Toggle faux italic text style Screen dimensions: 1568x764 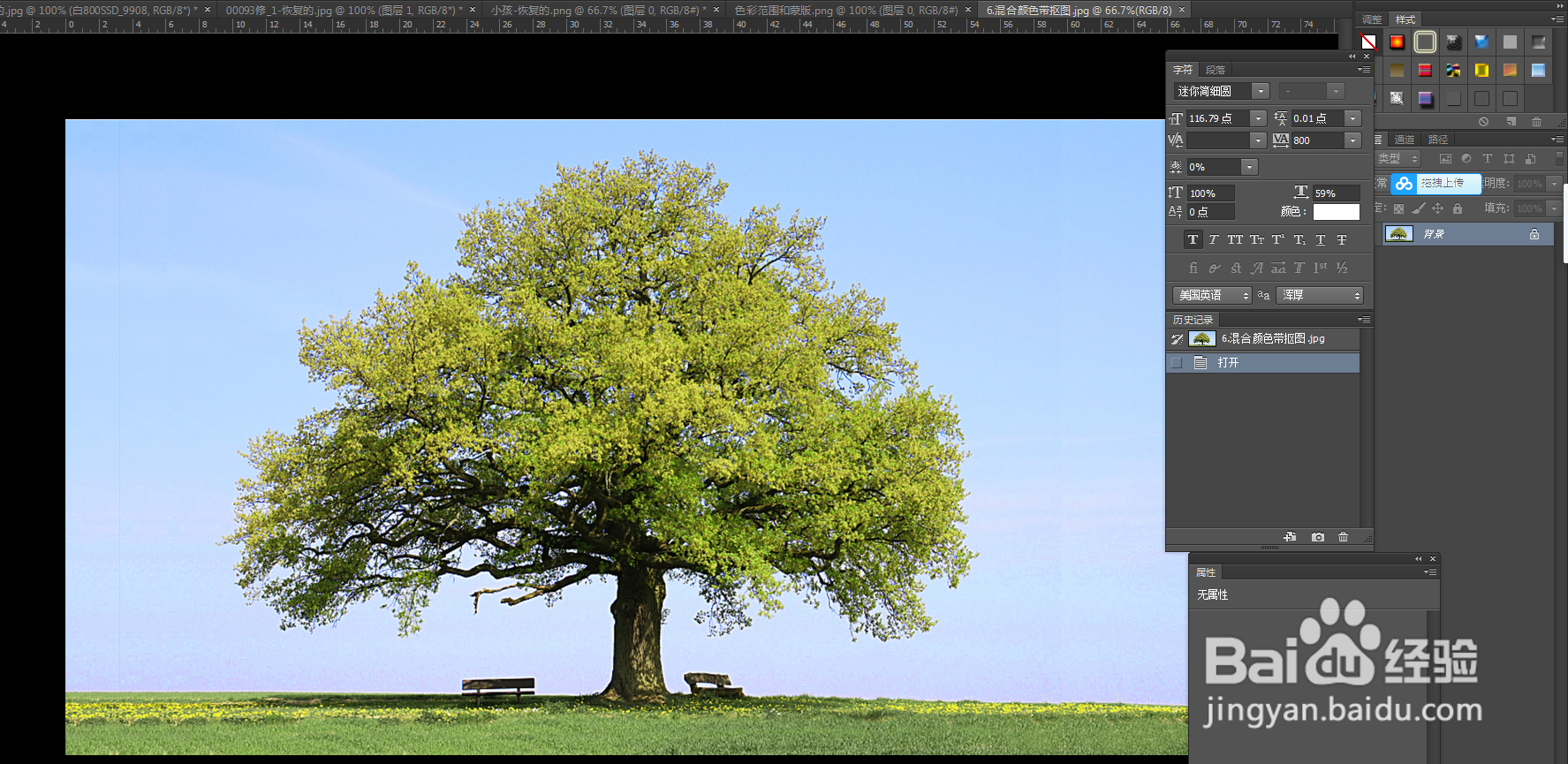[1214, 239]
